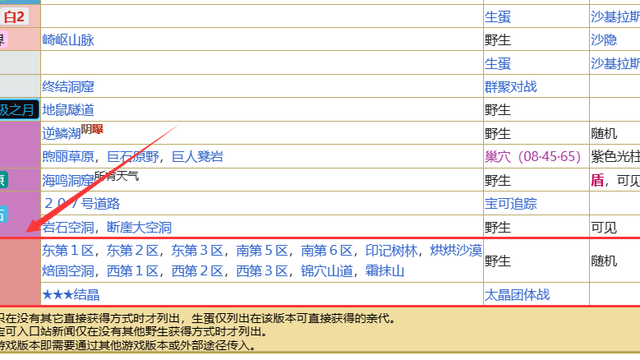Screen dimensions: 640x360
Task: Click 生蛋 link in the 白2 row
Action: (x=498, y=17)
